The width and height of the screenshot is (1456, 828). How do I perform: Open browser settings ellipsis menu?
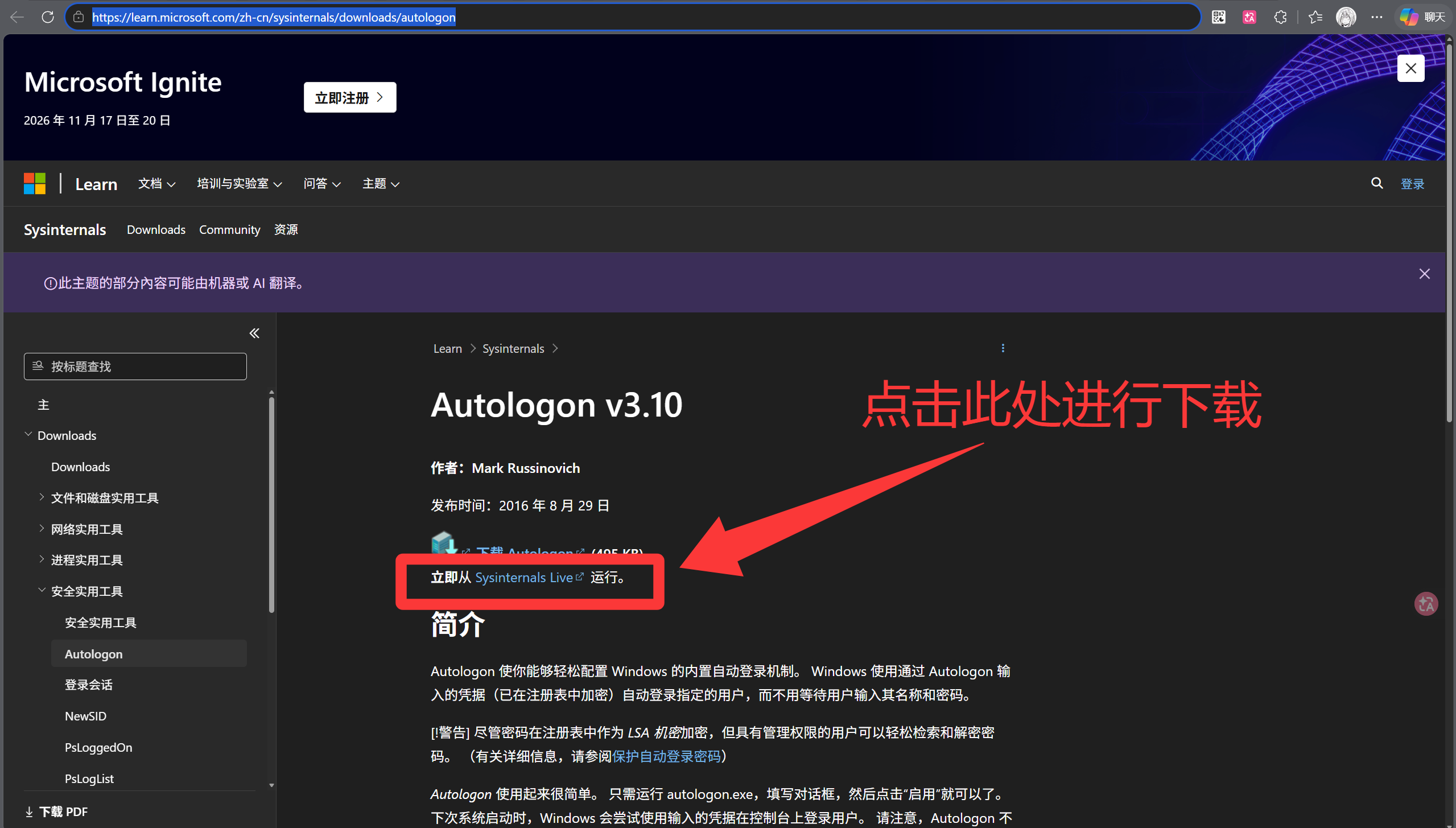tap(1376, 17)
